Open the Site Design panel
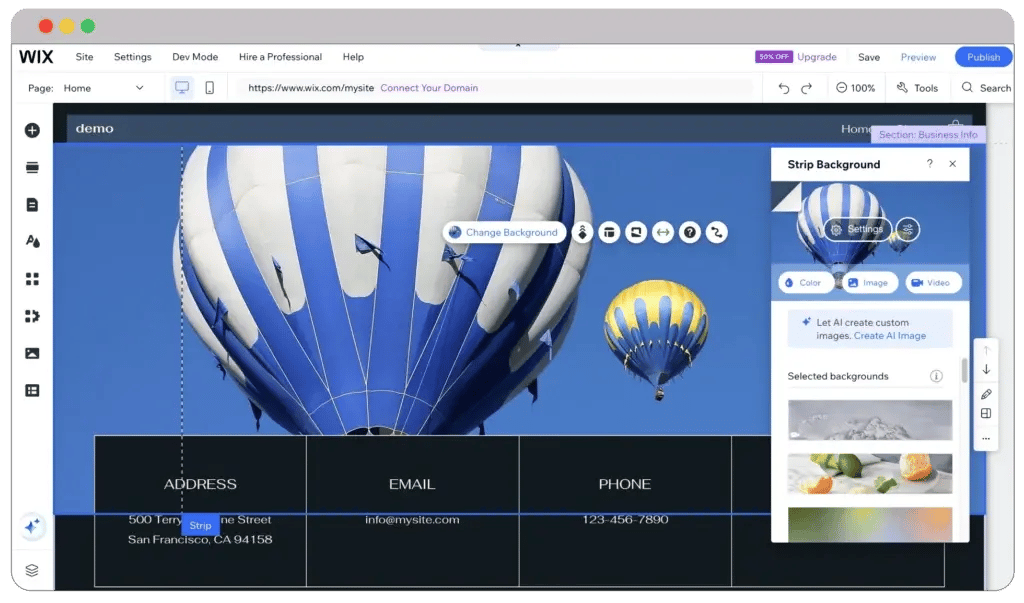This screenshot has width=1024, height=603. [x=32, y=242]
